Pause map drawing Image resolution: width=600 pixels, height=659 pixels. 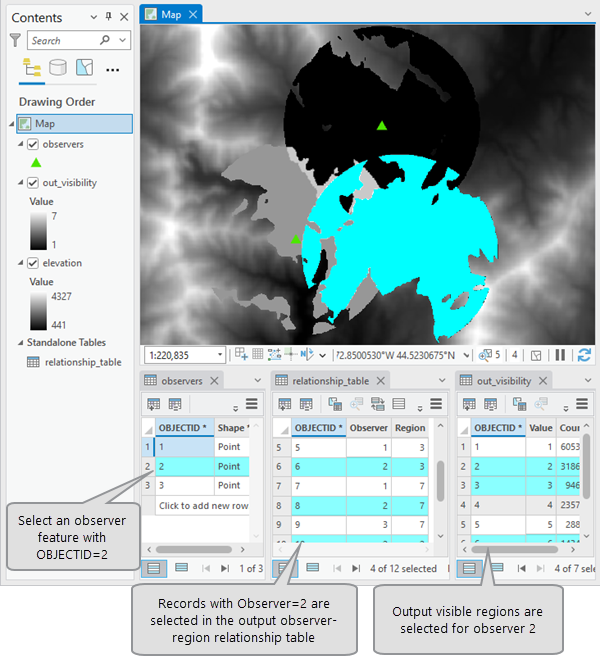point(560,355)
